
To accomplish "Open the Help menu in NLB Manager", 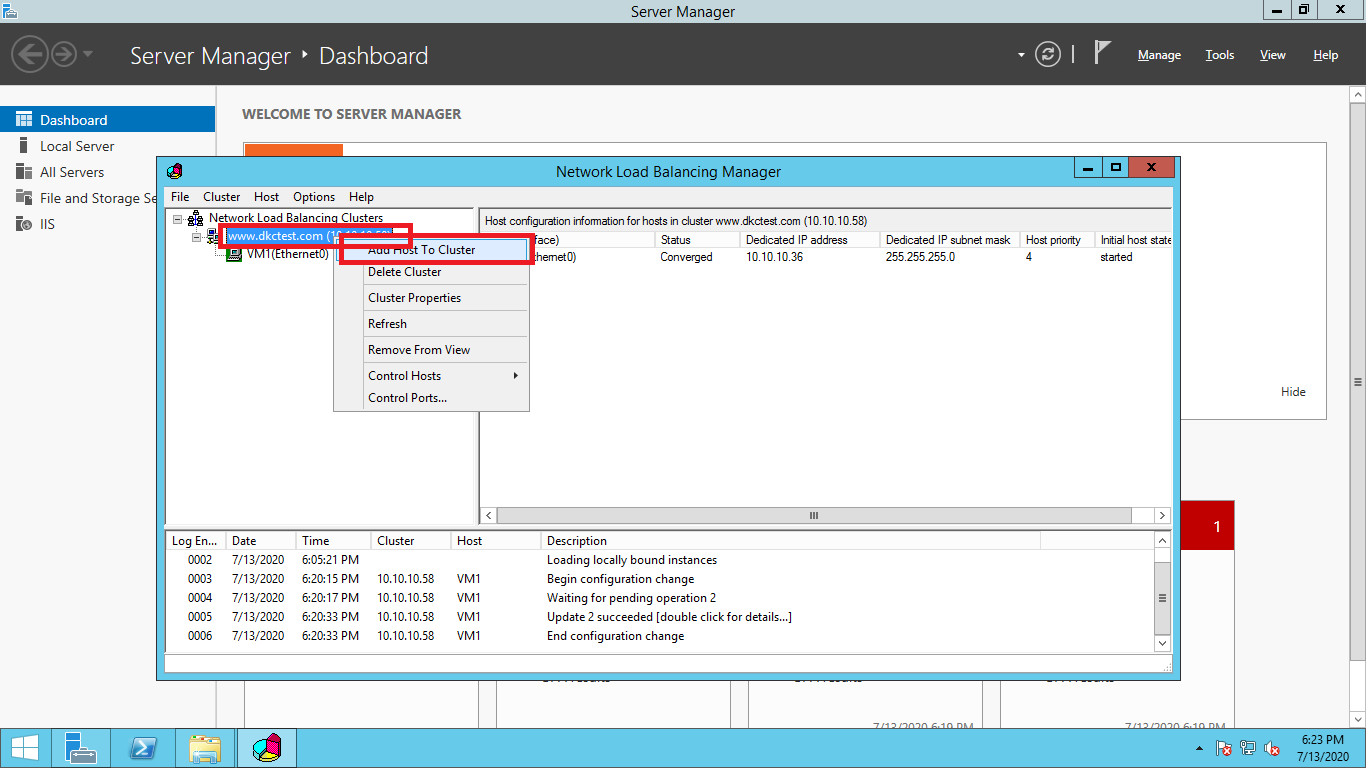I will [361, 197].
